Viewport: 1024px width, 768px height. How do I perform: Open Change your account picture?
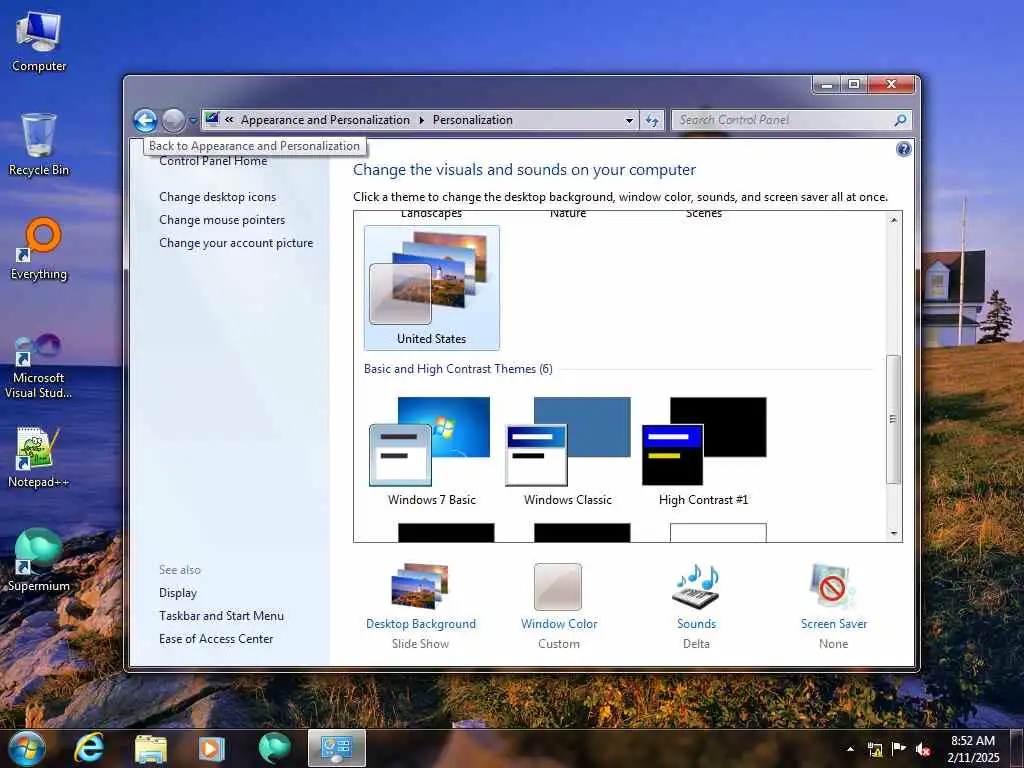click(236, 243)
